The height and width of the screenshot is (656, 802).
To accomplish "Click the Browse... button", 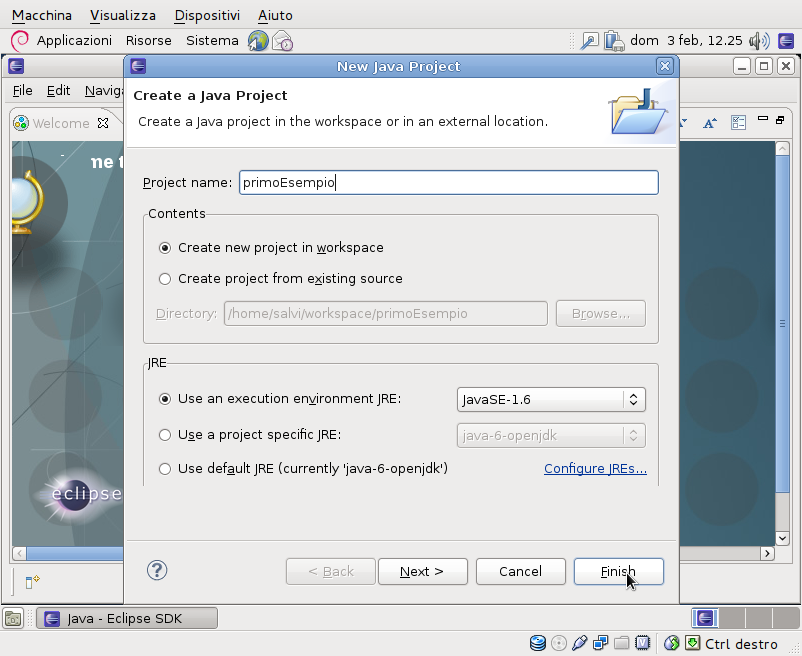I will click(x=600, y=313).
